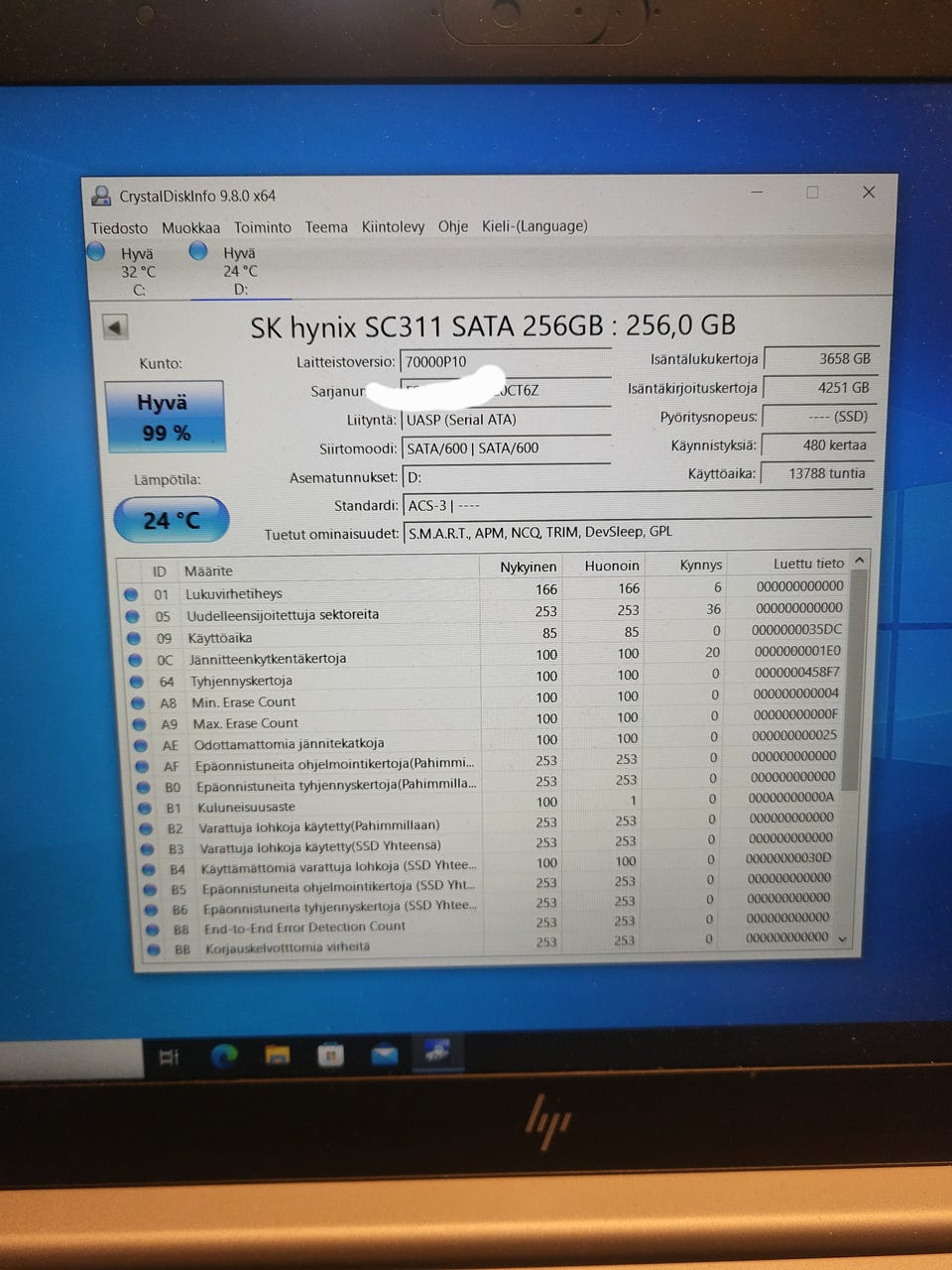Screen dimensions: 952x1270
Task: Click status dot of Kuluneisuusaste row
Action: click(x=145, y=809)
